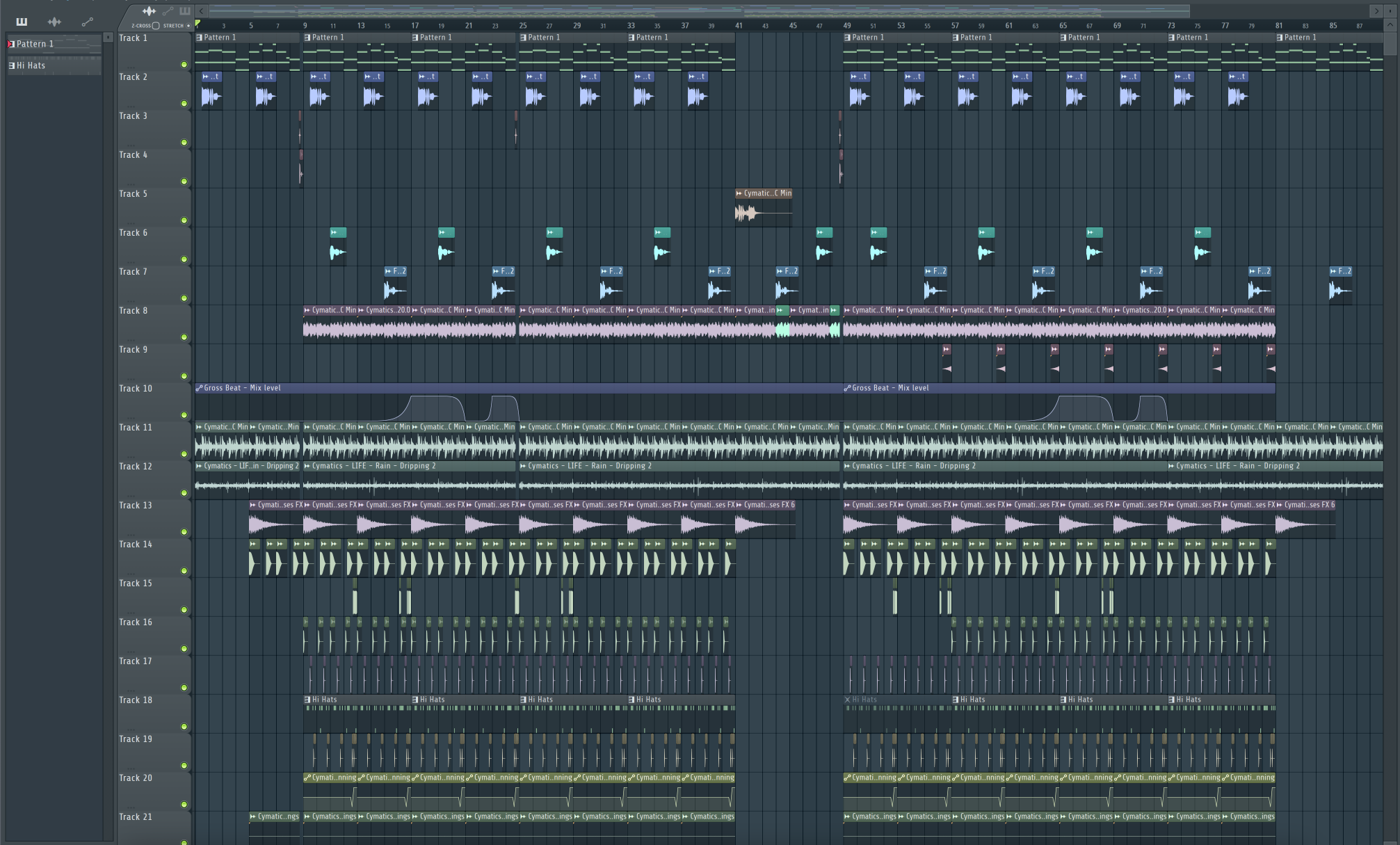Screen dimensions: 1400x845
Task: Select automation clip focus icon in playlist header
Action: click(168, 11)
